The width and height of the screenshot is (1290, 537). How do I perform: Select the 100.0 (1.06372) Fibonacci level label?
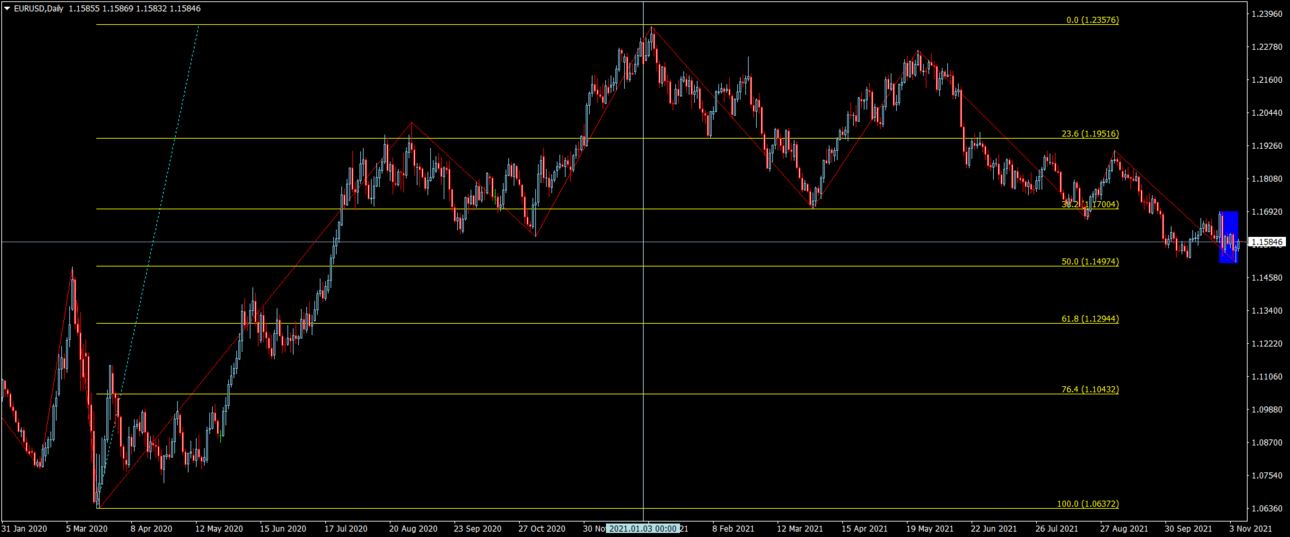click(x=1088, y=504)
